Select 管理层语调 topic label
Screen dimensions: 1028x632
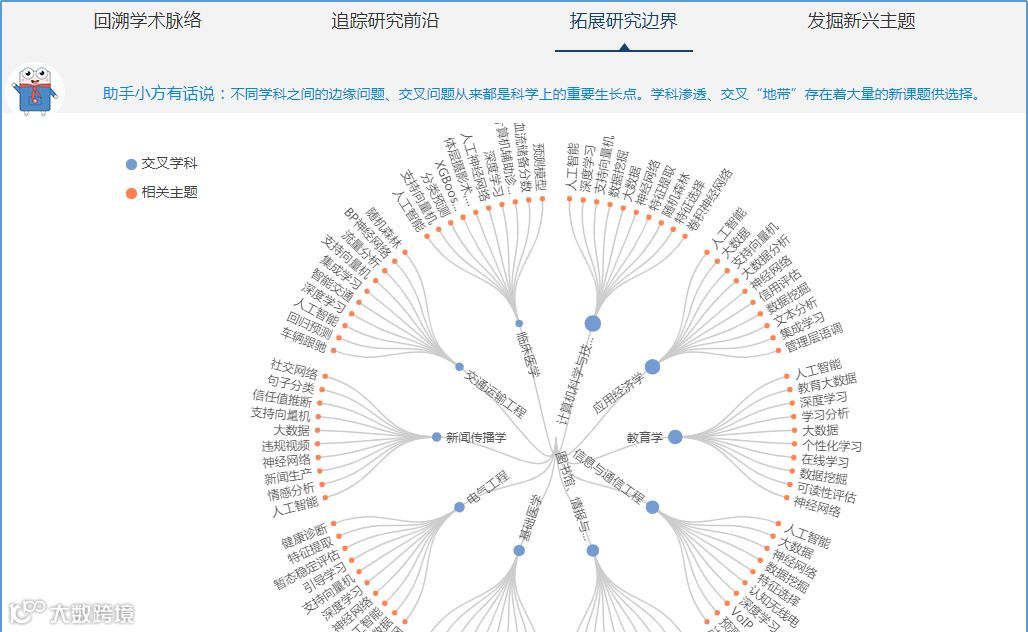tap(814, 337)
